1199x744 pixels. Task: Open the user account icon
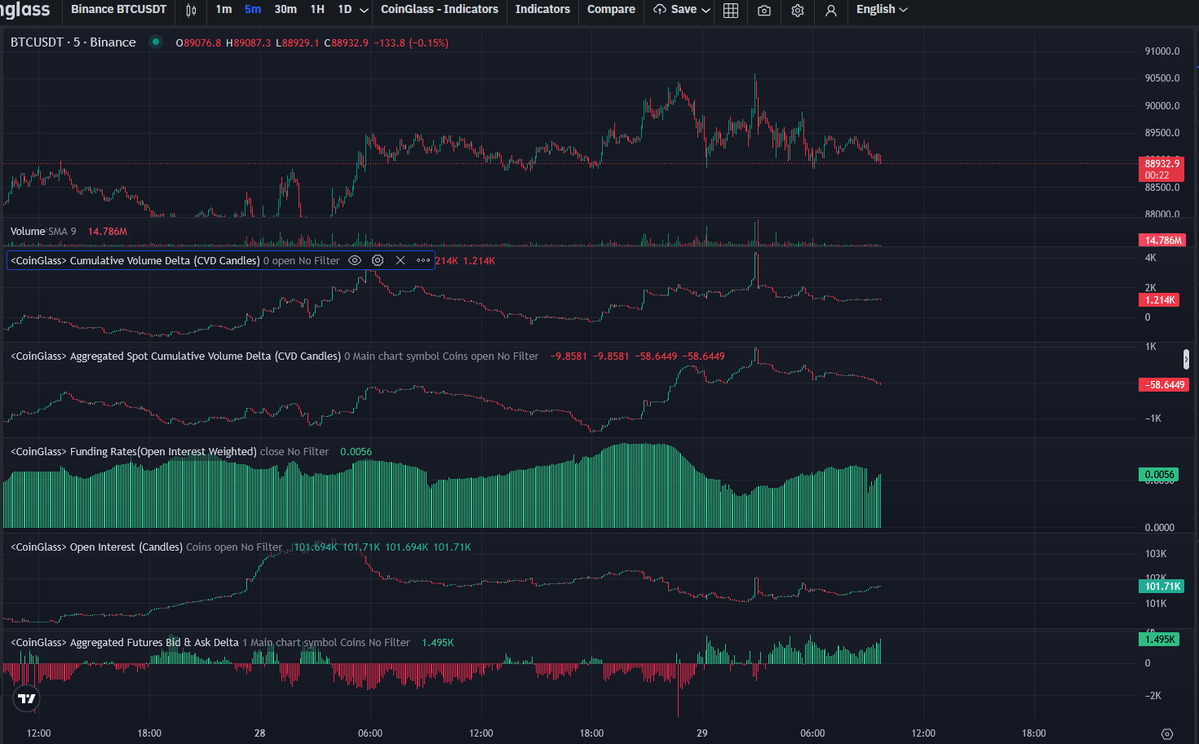831,10
